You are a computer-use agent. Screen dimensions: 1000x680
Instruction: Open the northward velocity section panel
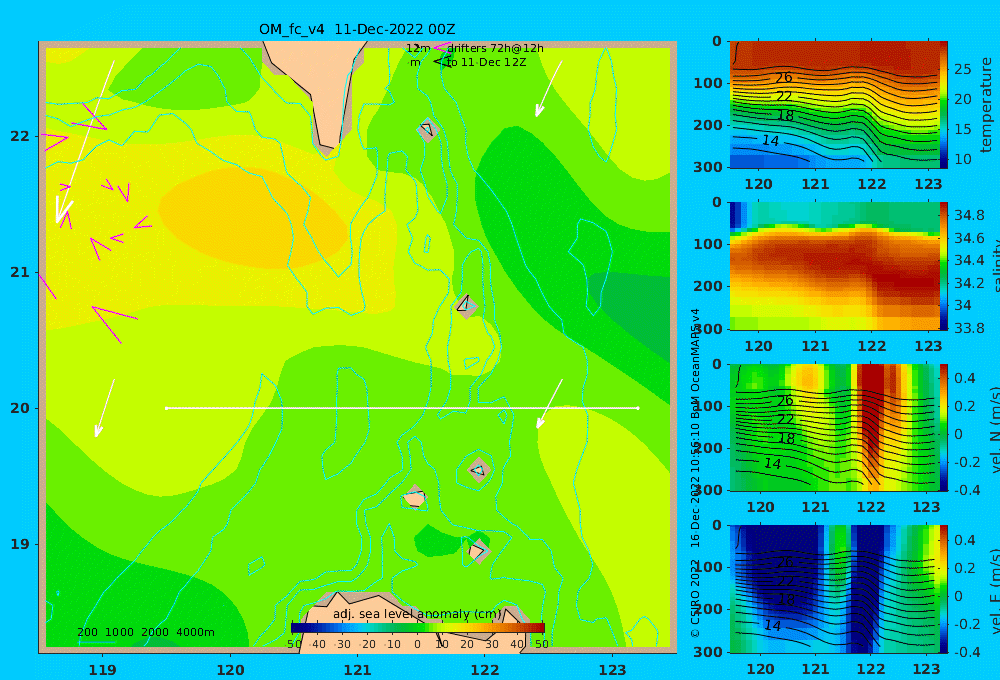point(835,427)
